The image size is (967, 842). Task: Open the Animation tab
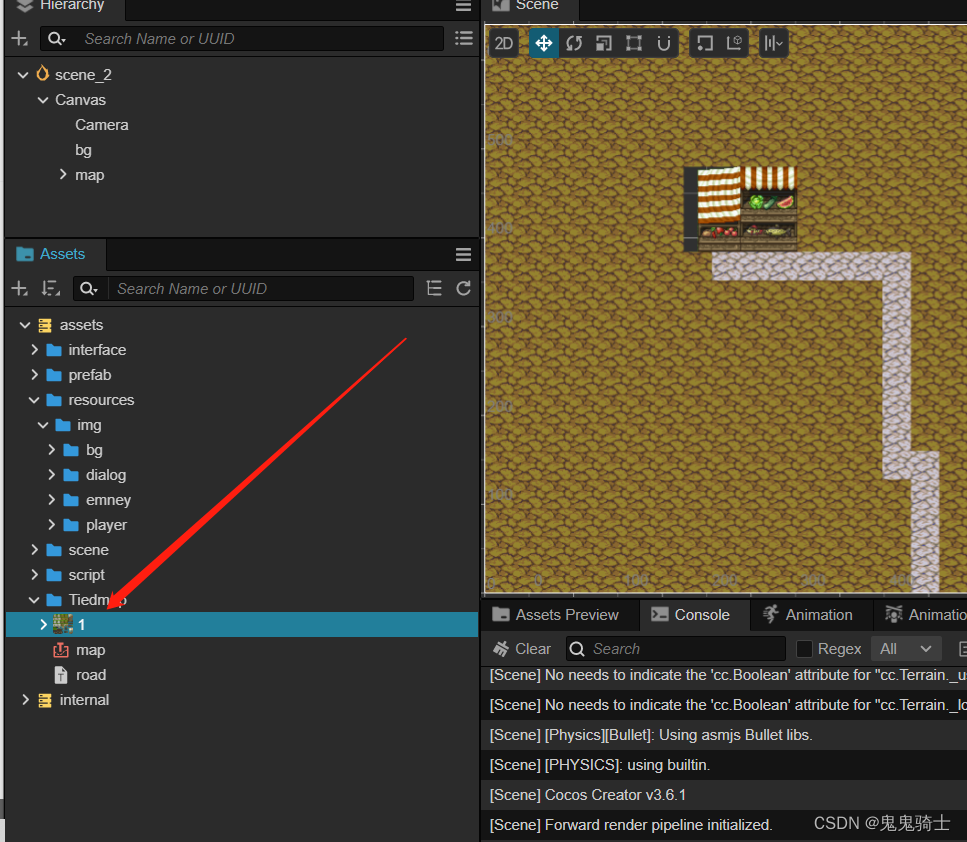pyautogui.click(x=809, y=615)
